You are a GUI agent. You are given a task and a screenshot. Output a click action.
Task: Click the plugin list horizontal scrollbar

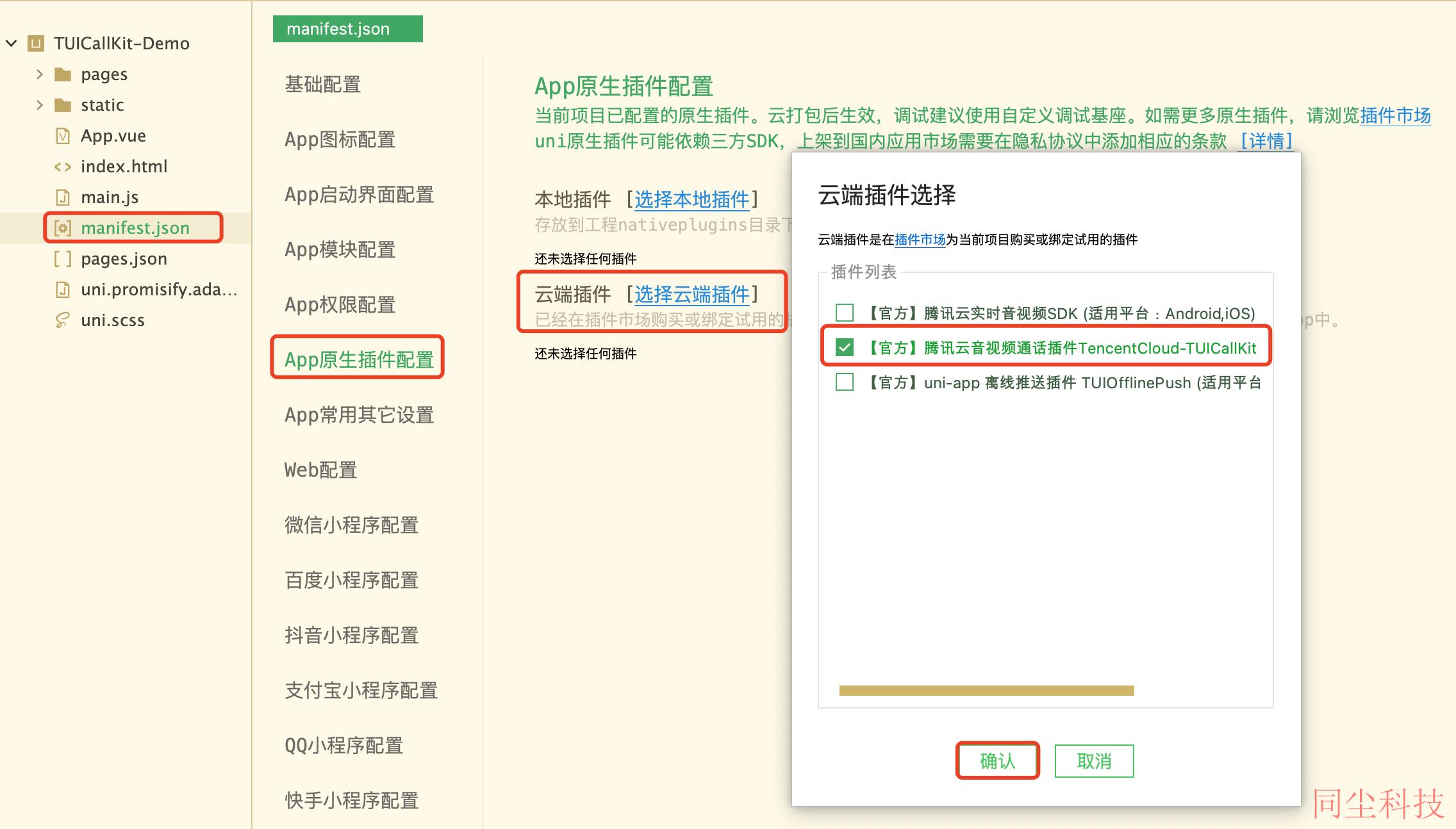pos(987,691)
